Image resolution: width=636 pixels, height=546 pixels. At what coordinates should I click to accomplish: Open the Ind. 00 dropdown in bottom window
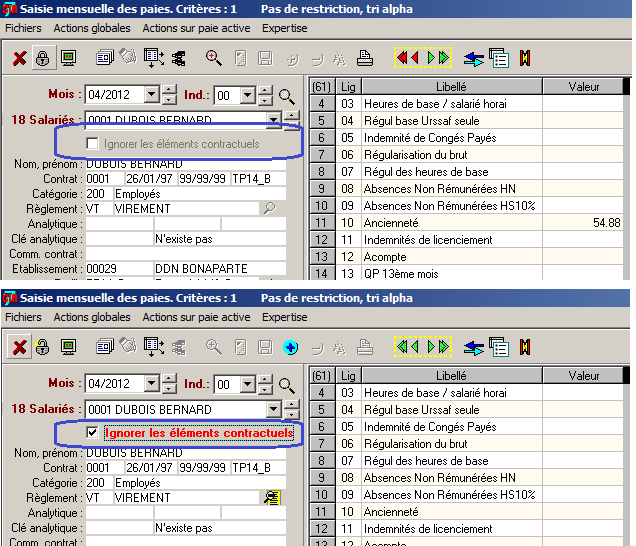(x=247, y=384)
